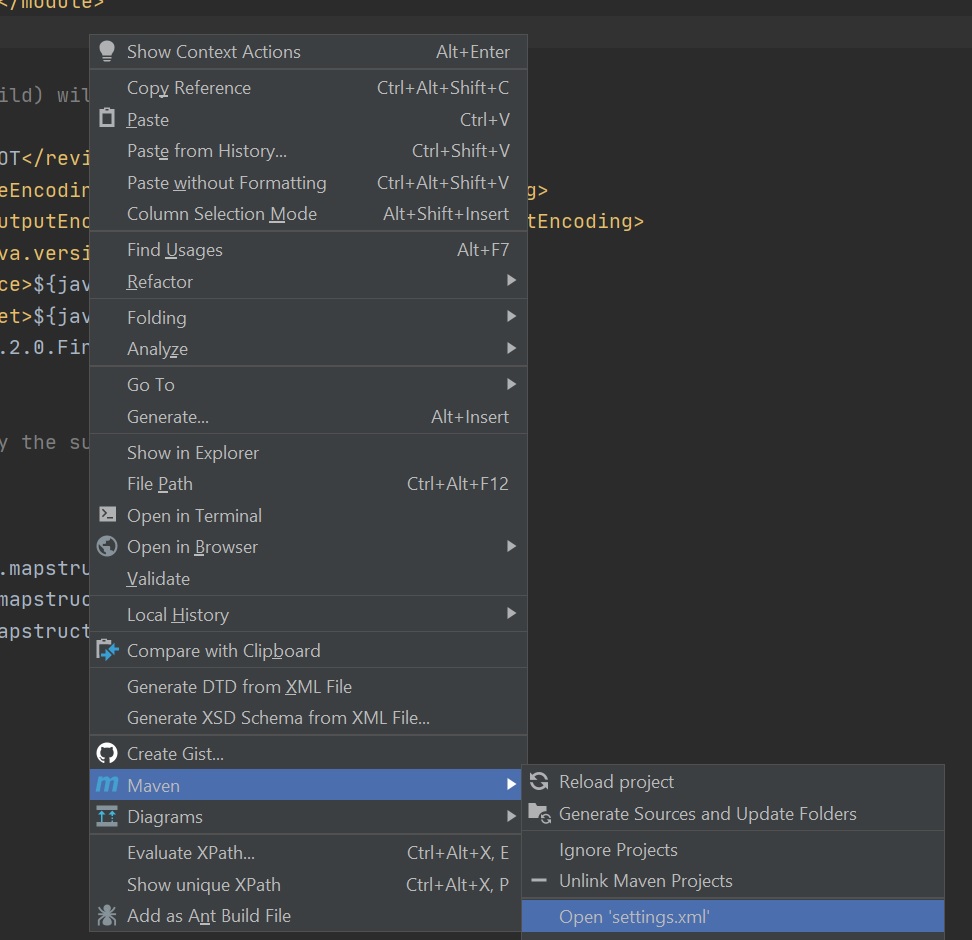Expand the Go To submenu arrow
This screenshot has height=940, width=972.
pyautogui.click(x=511, y=385)
